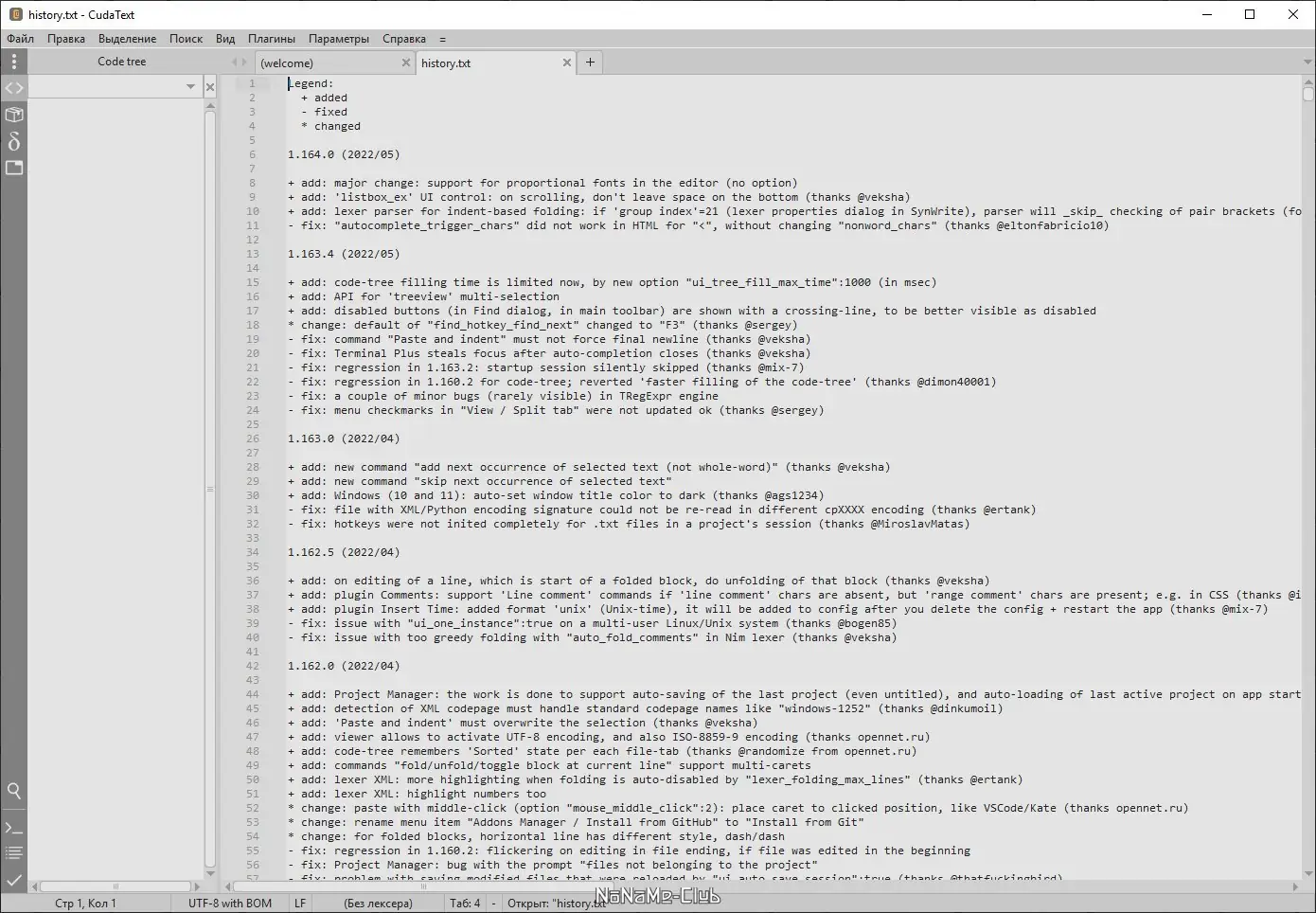This screenshot has width=1316, height=913.
Task: Click the sidebar panel right arrow
Action: pyautogui.click(x=244, y=62)
